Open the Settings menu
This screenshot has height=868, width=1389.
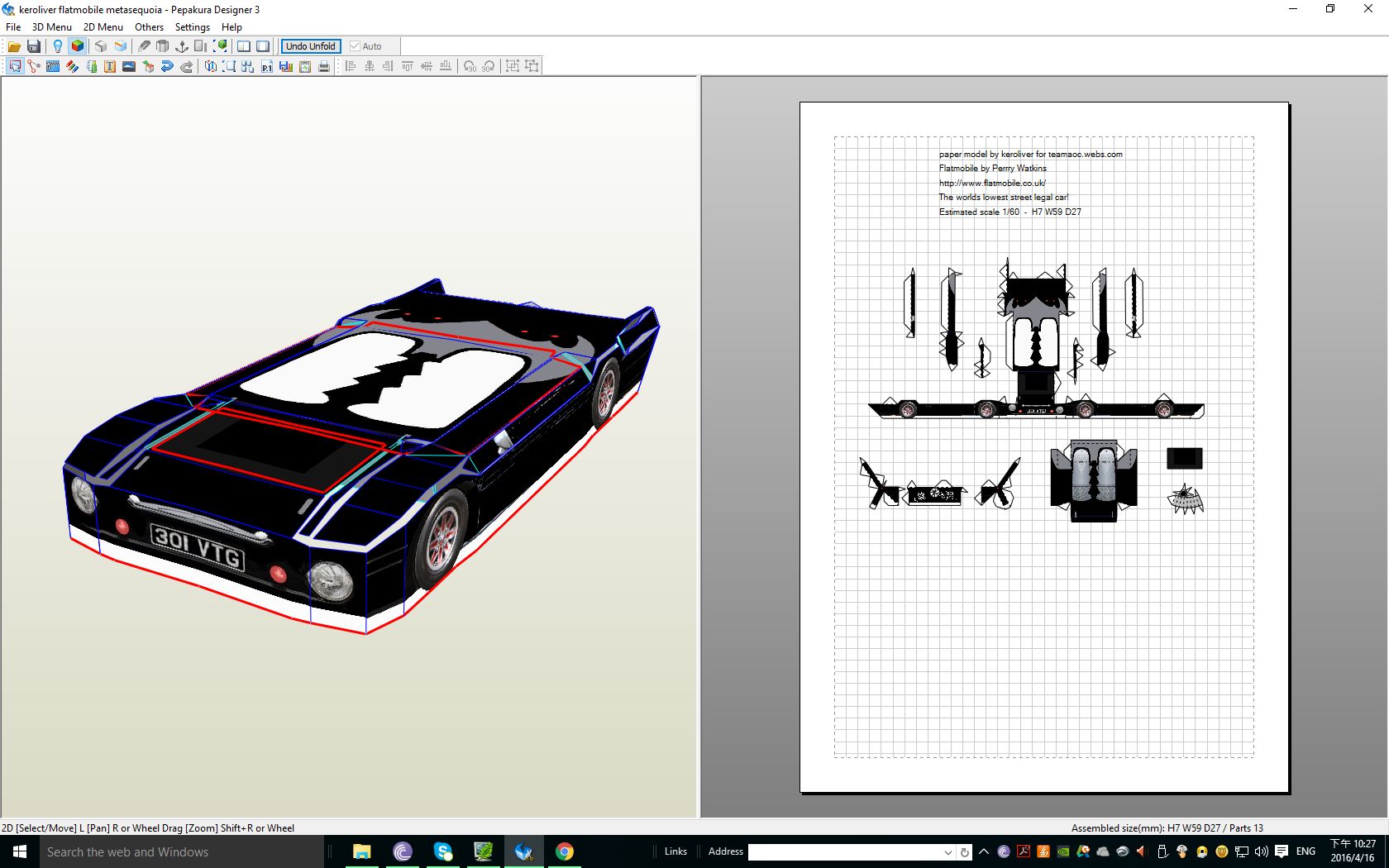[x=192, y=27]
